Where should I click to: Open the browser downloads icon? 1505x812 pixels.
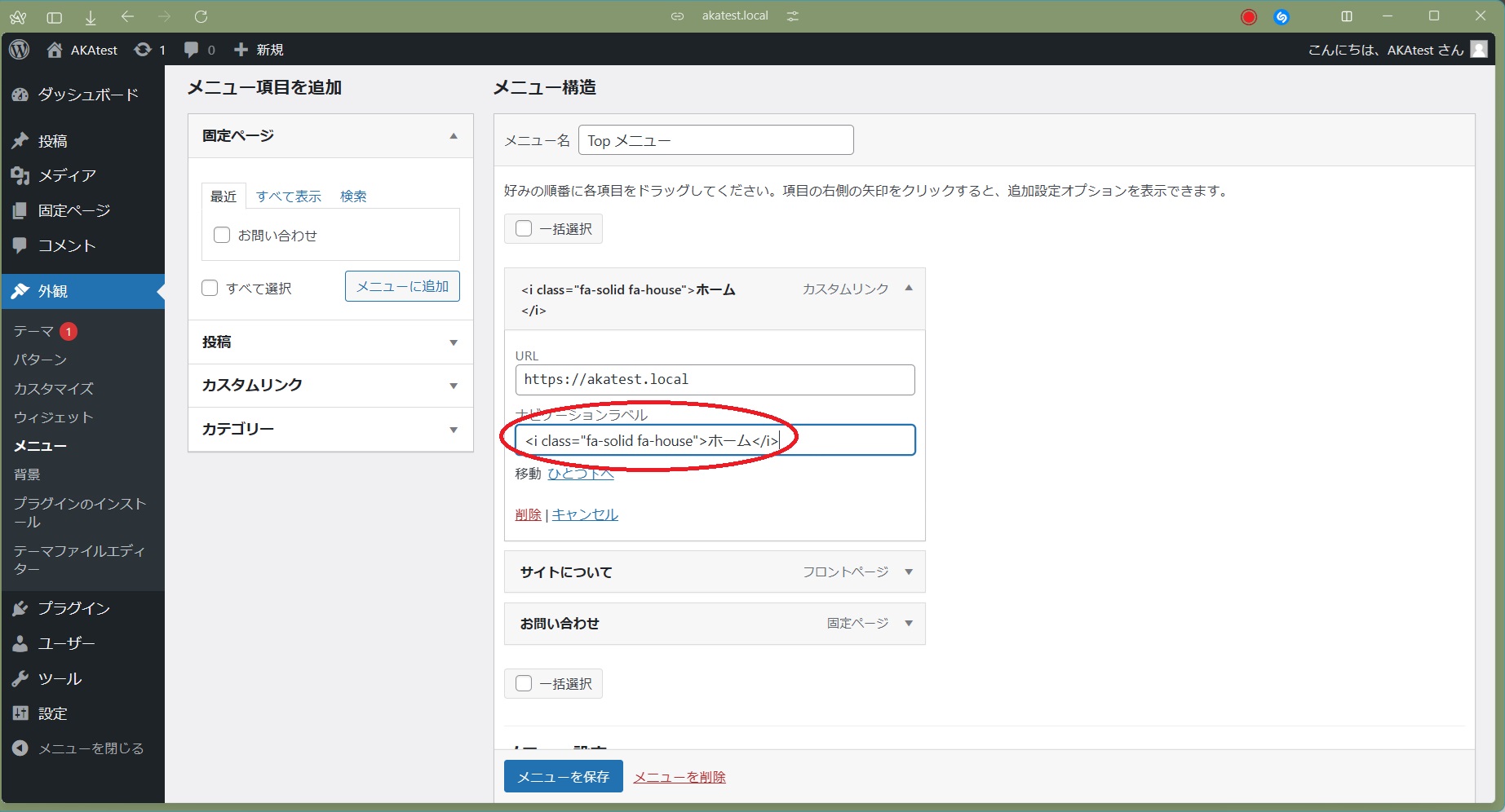click(91, 16)
